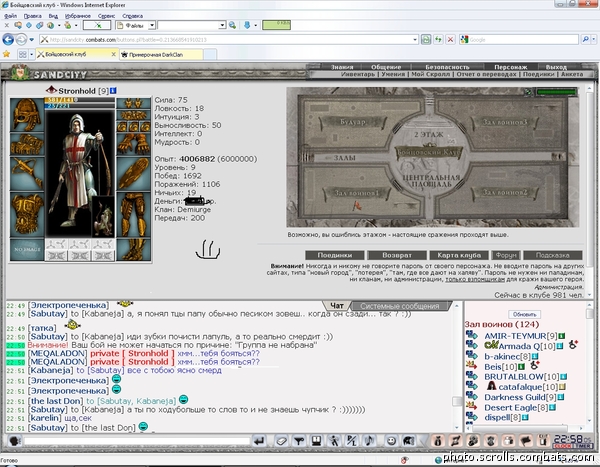
Task: Open dropdown arrow beside download icon
Action: (255, 25)
